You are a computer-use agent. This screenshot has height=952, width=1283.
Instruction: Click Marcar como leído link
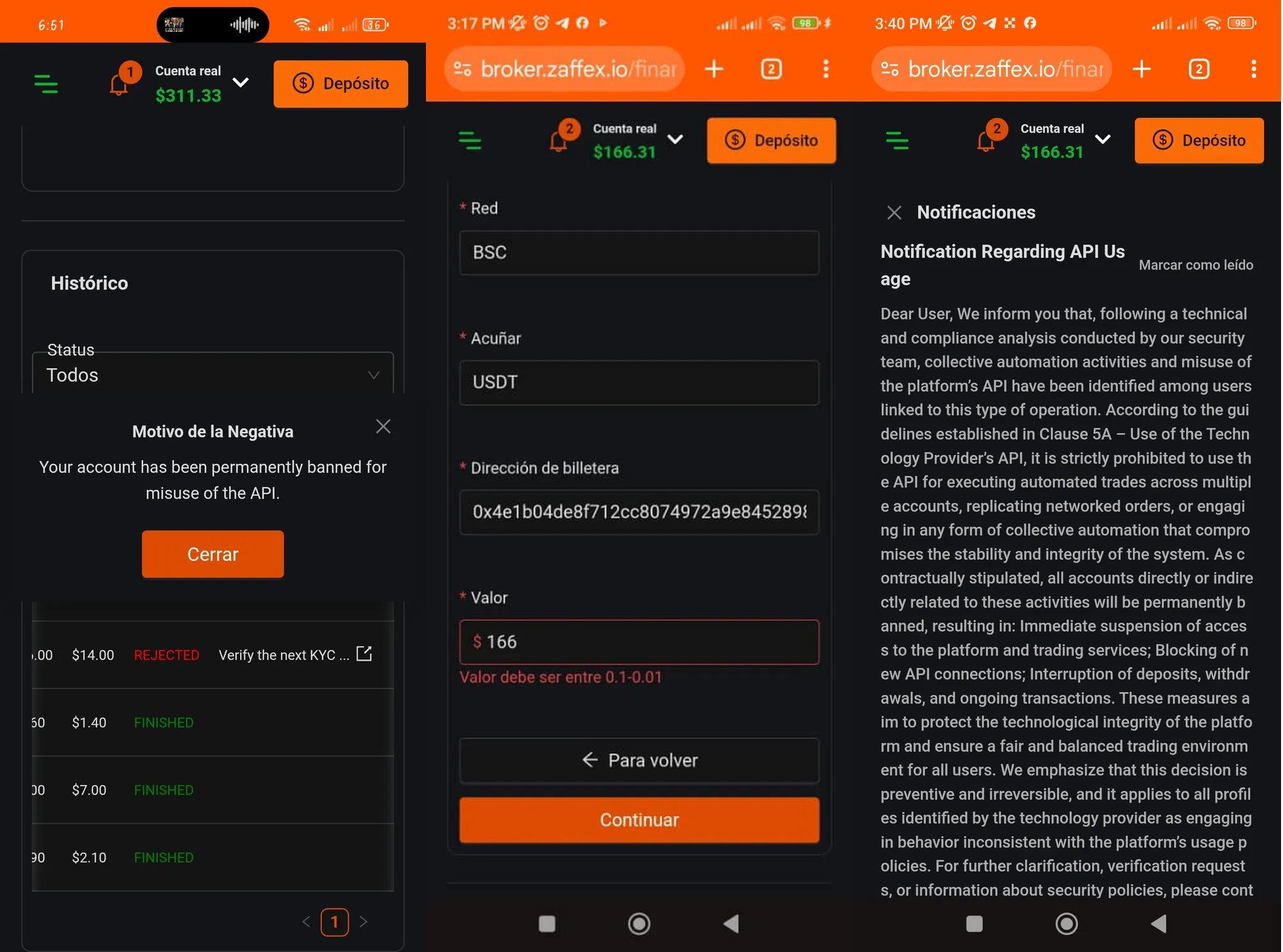coord(1196,265)
